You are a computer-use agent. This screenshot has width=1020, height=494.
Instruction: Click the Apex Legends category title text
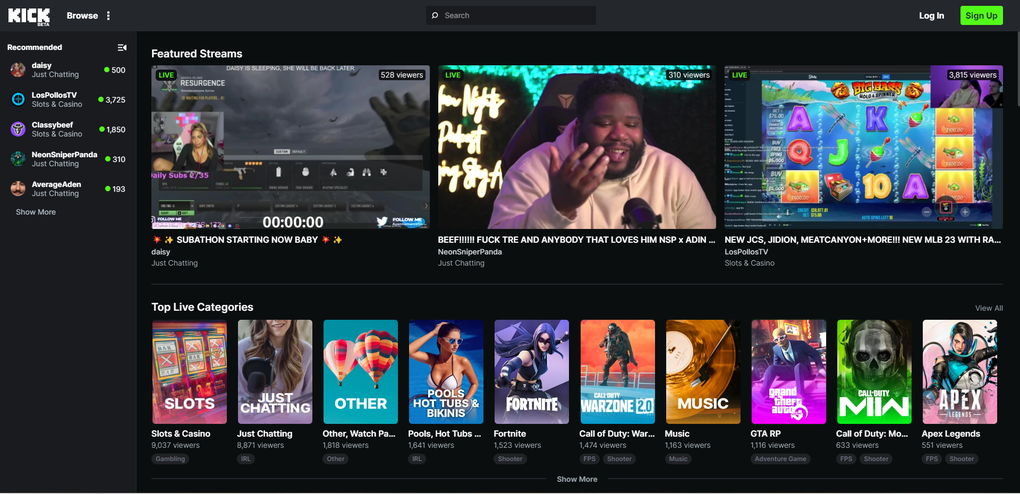click(x=950, y=433)
